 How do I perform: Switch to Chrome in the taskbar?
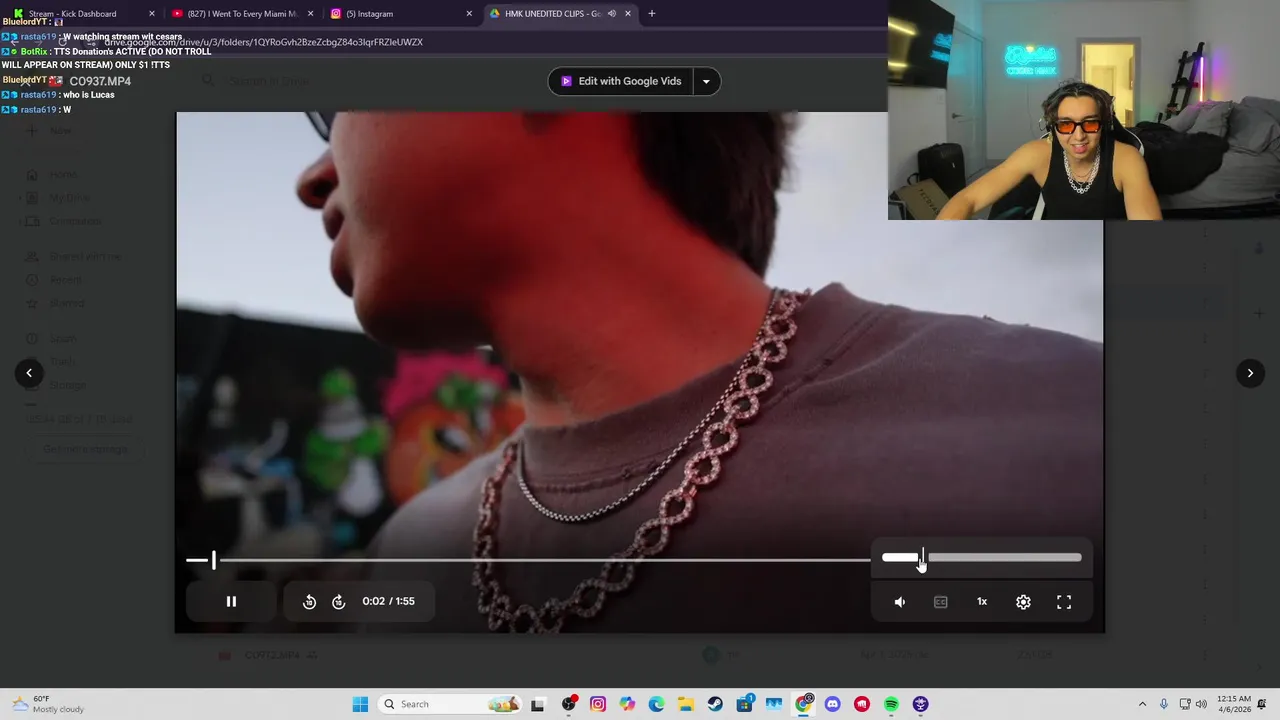click(804, 704)
